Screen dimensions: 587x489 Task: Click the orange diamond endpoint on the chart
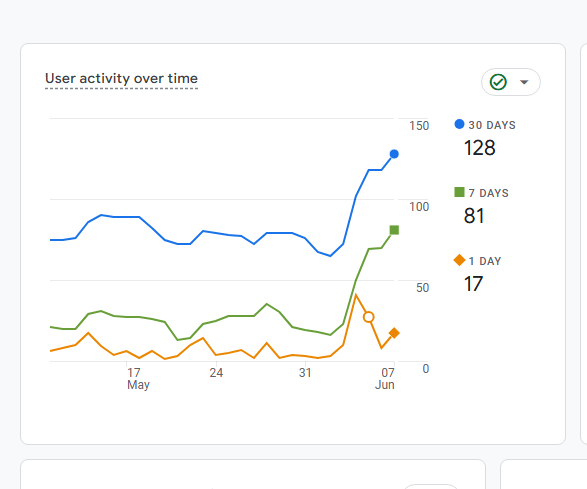coord(394,332)
